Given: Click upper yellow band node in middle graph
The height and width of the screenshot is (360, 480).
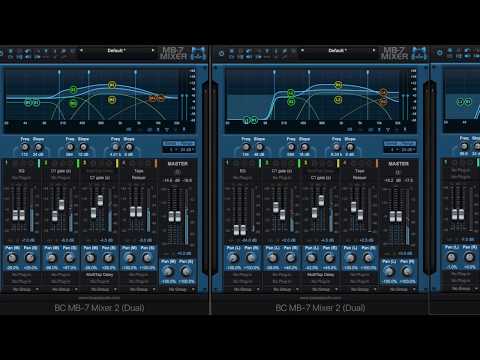Looking at the screenshot, I should pos(338,85).
